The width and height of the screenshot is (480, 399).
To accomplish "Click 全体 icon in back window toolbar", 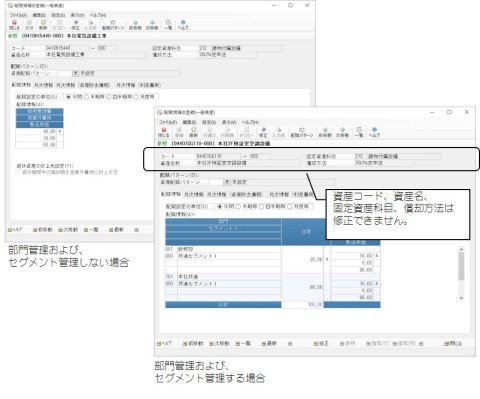I will [x=29, y=25].
